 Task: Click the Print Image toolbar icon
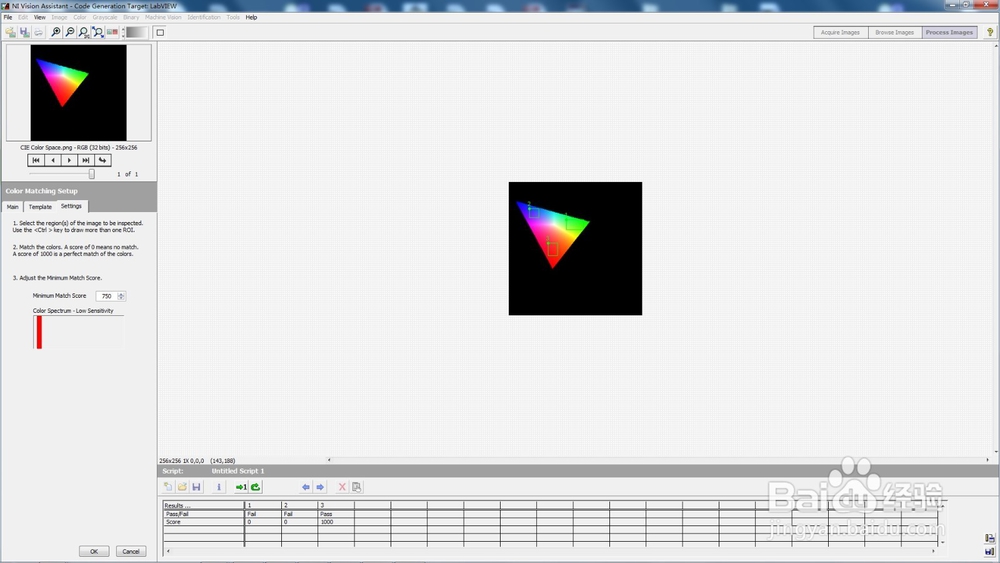click(x=38, y=32)
